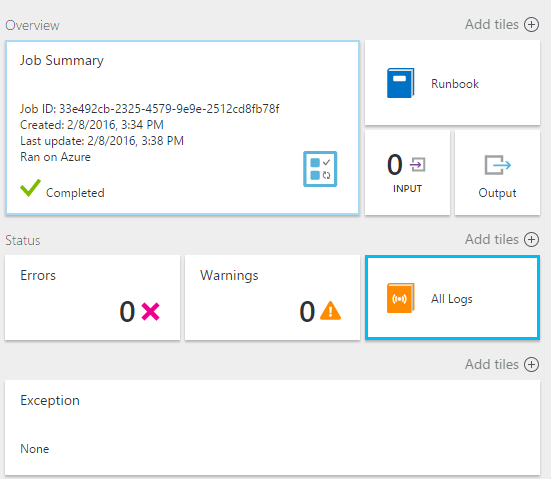Click the job status checklist icon
Viewport: 551px width, 479px height.
tap(320, 169)
